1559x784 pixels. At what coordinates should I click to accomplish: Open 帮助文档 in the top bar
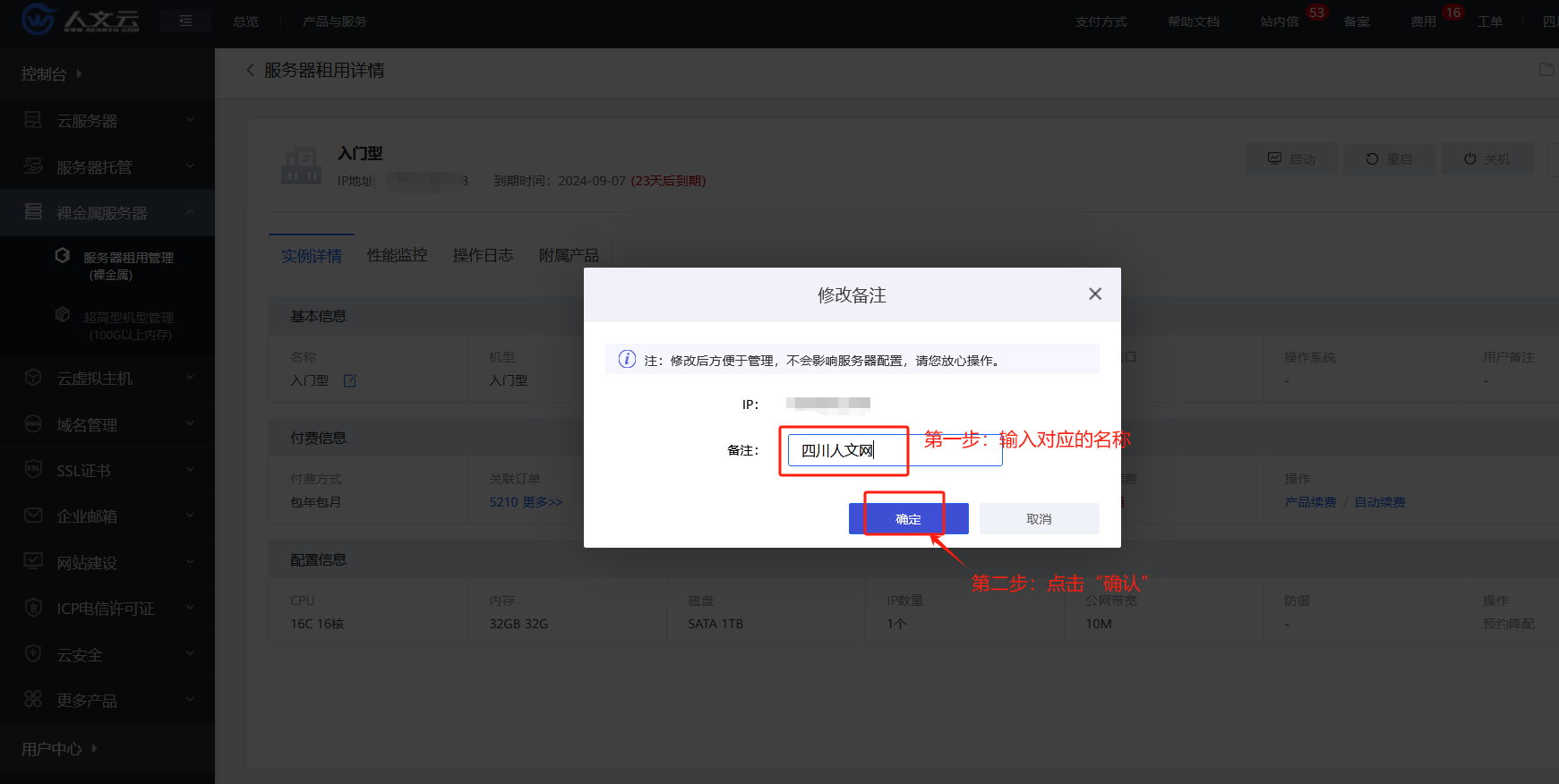[1194, 21]
